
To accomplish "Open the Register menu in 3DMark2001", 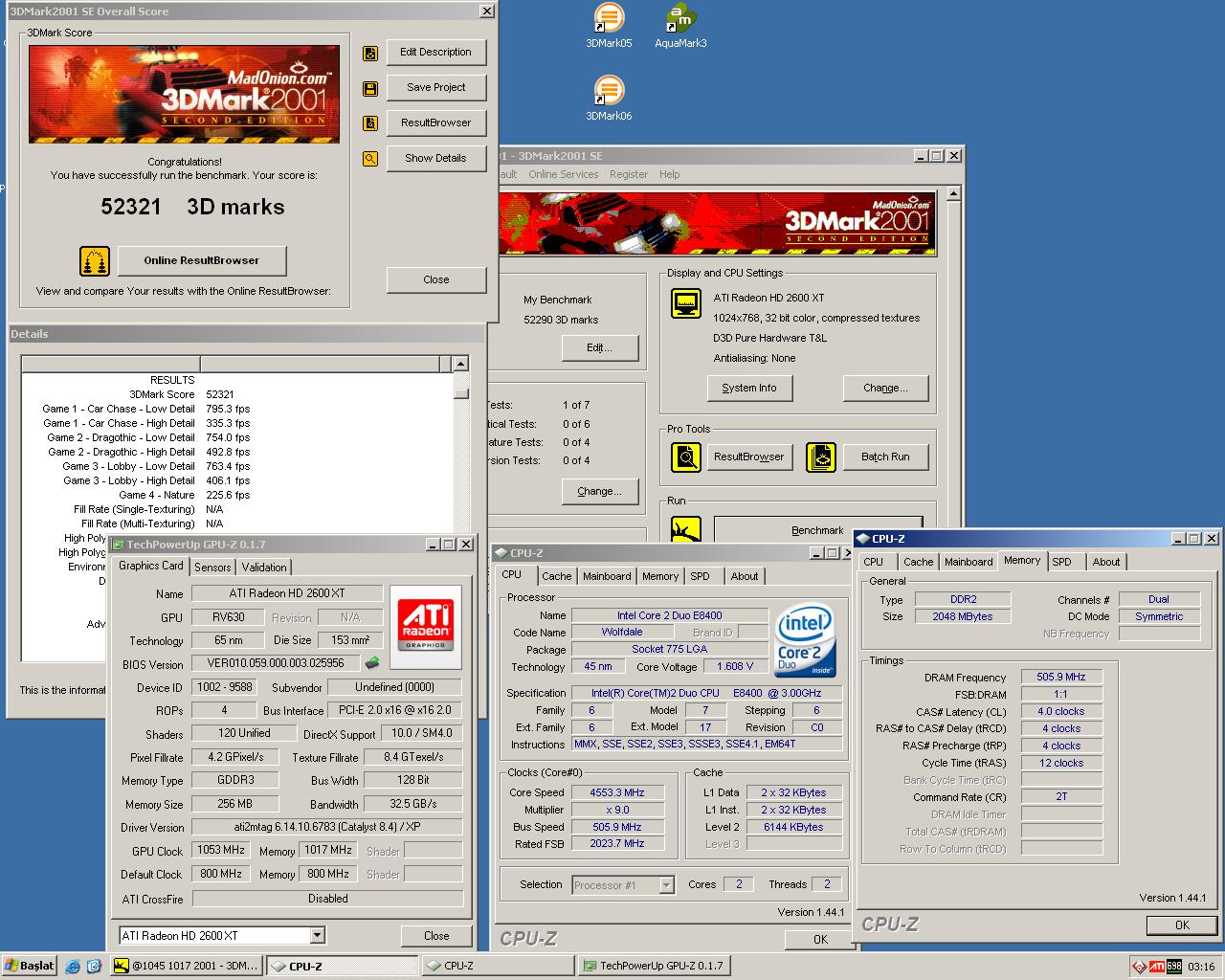I will coord(629,174).
